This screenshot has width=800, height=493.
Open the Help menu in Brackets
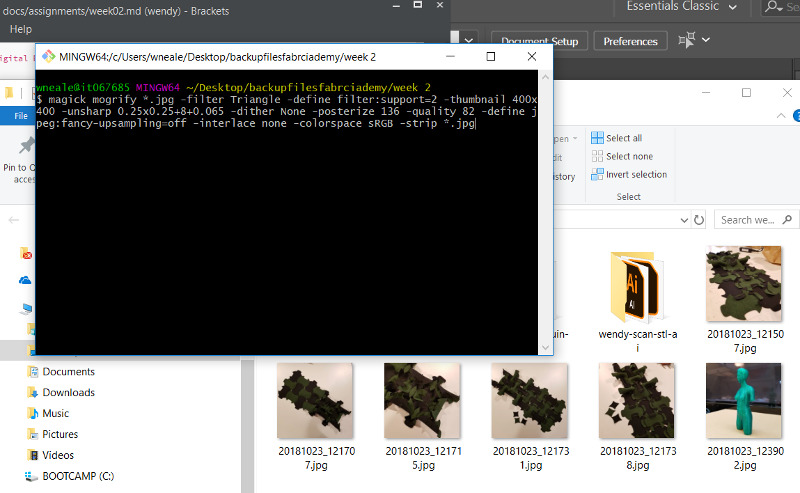tap(20, 29)
